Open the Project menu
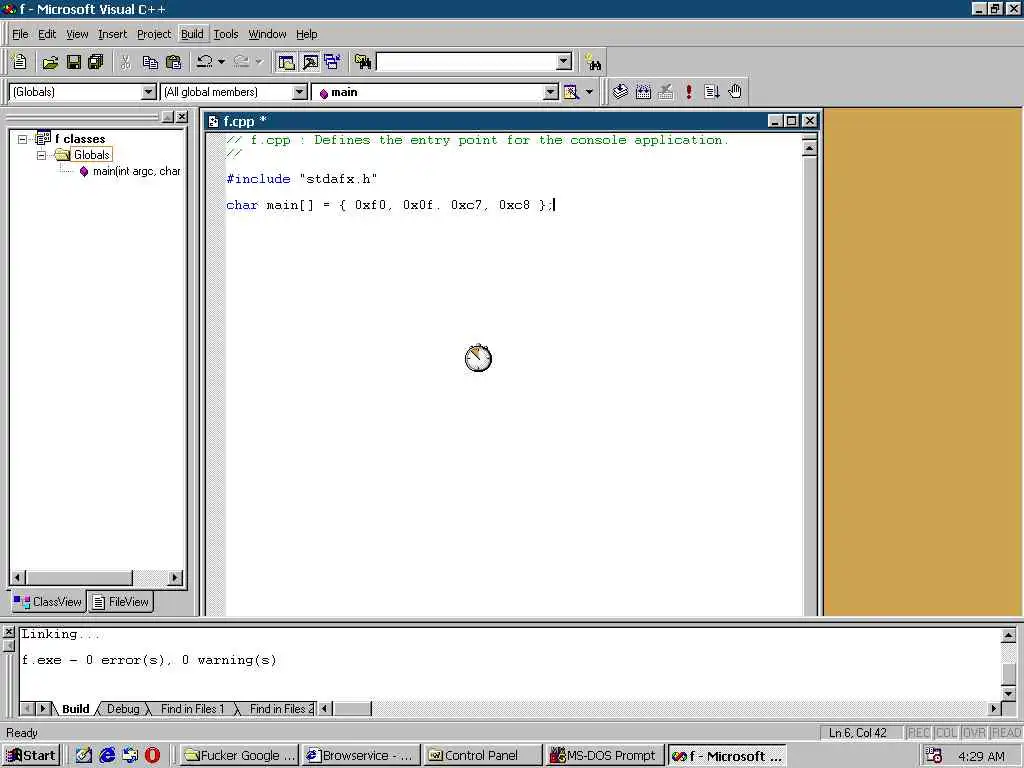1024x768 pixels. click(x=153, y=34)
